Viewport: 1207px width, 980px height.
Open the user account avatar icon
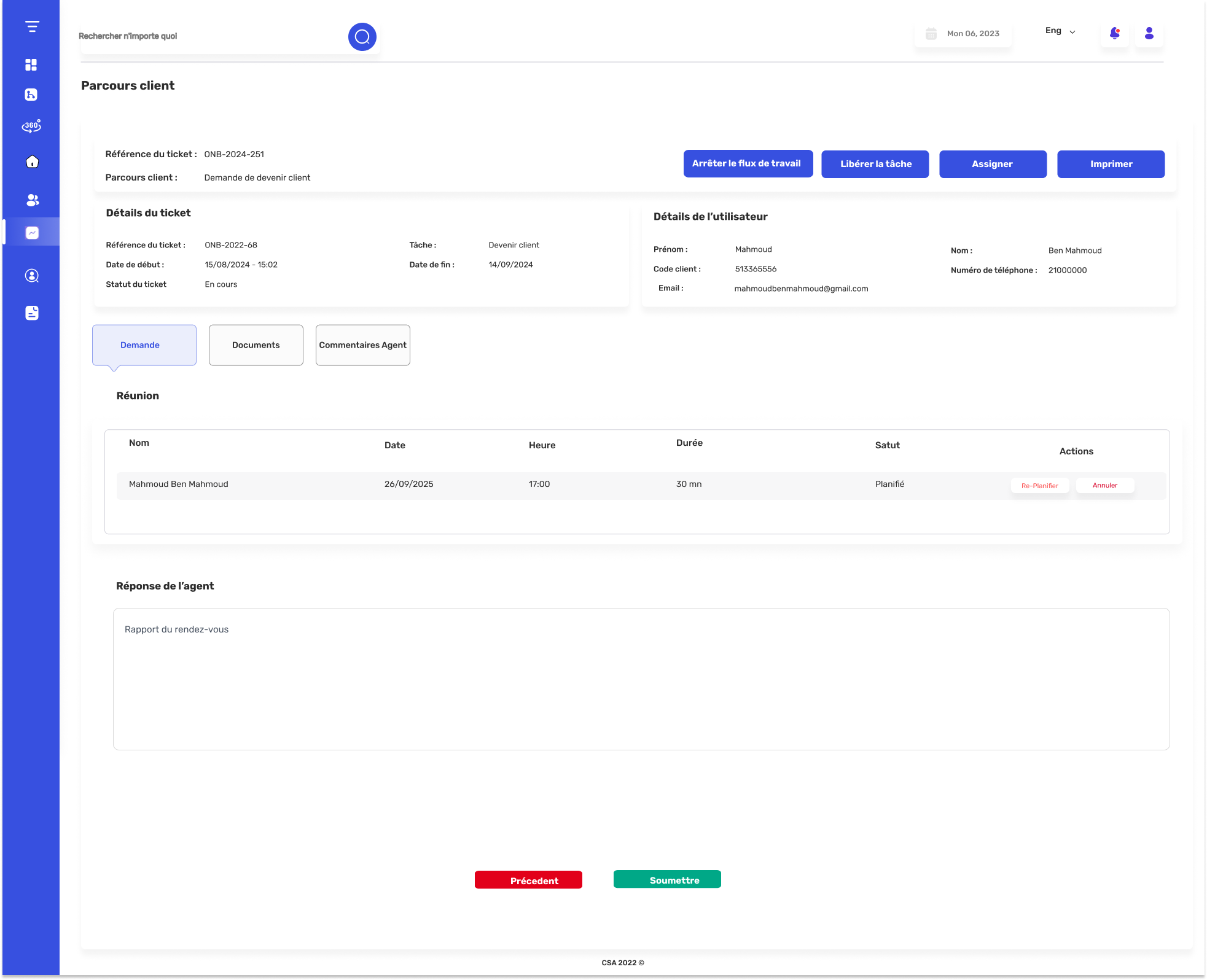coord(1149,33)
